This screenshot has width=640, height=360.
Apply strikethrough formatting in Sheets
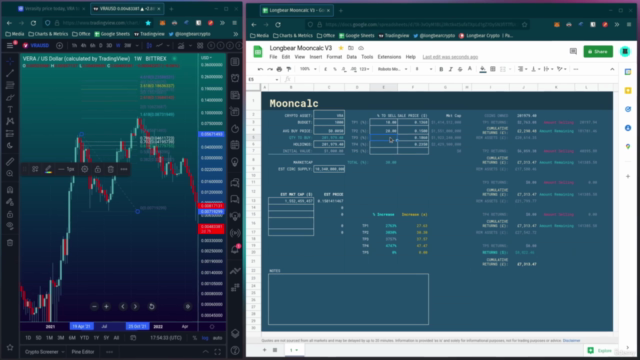(x=460, y=69)
